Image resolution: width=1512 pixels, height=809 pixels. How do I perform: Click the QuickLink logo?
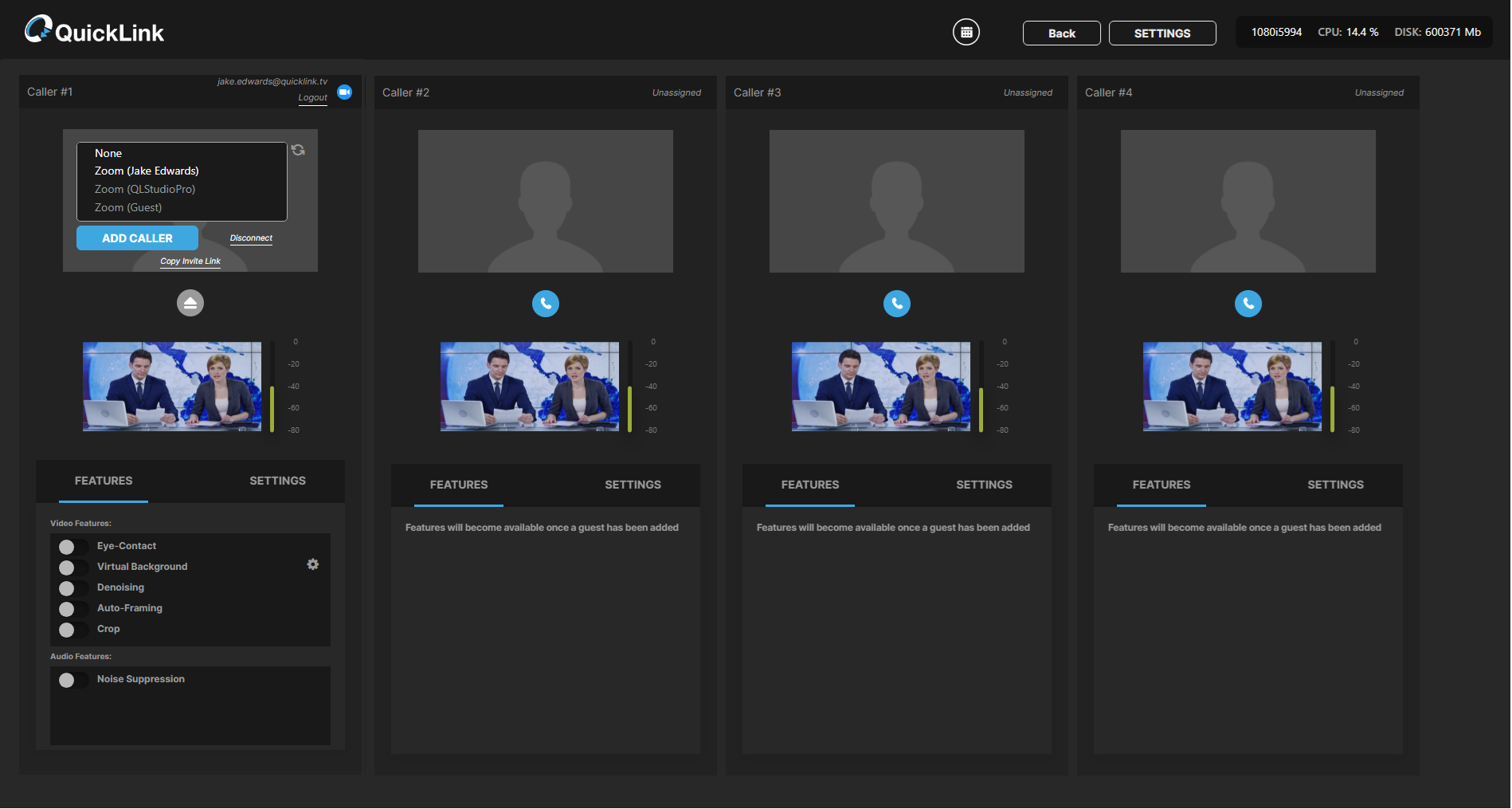click(95, 30)
